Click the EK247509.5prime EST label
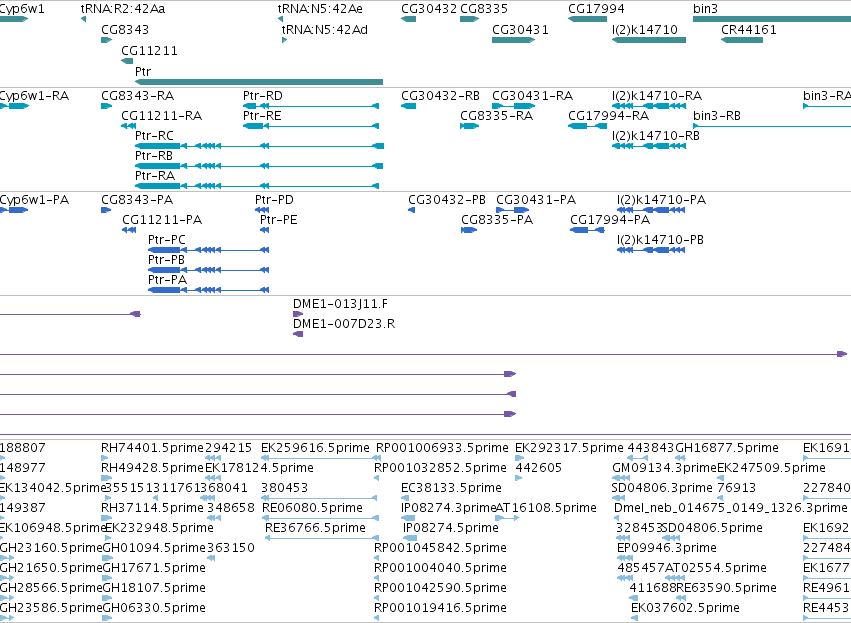Viewport: 851px width, 623px height. [772, 468]
